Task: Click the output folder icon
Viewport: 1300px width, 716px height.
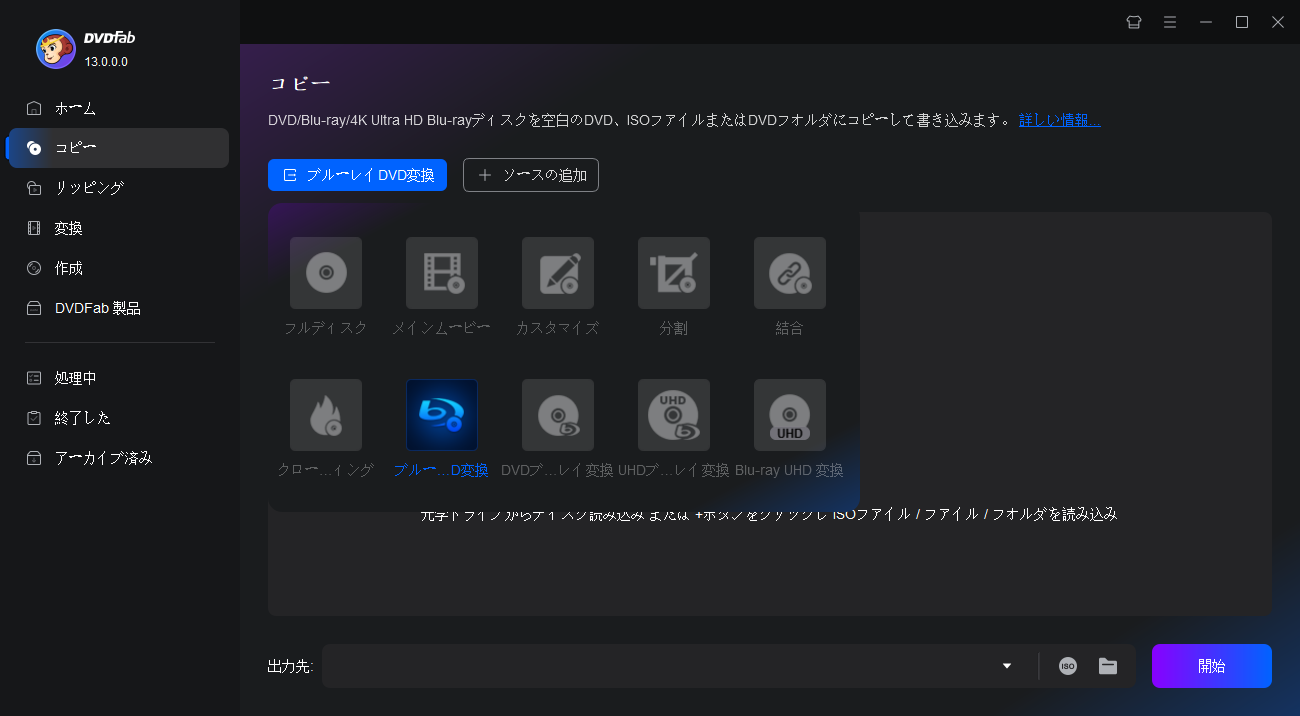Action: click(x=1108, y=666)
